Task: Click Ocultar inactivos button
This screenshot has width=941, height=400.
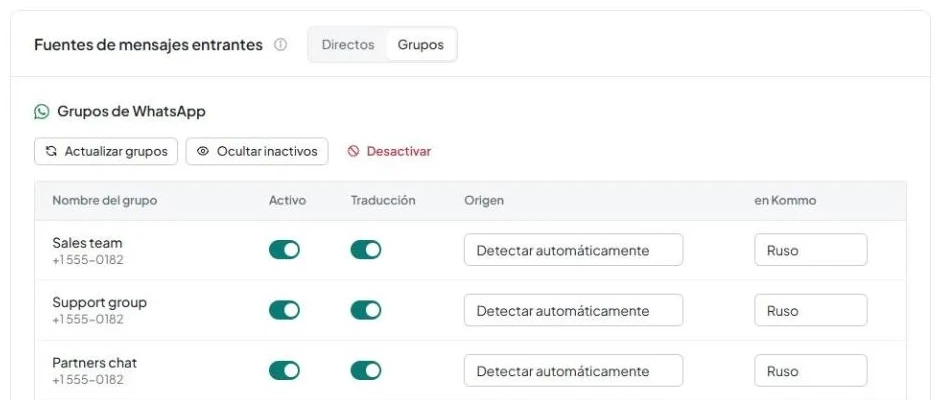Action: click(x=257, y=151)
